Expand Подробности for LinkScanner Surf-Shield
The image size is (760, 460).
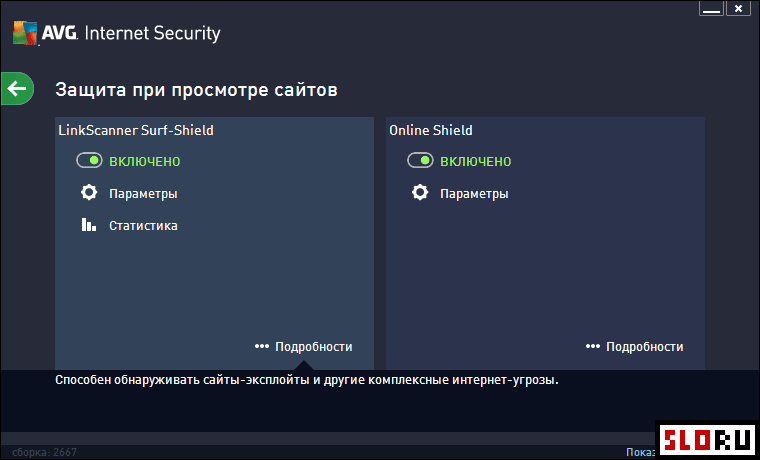[x=314, y=347]
